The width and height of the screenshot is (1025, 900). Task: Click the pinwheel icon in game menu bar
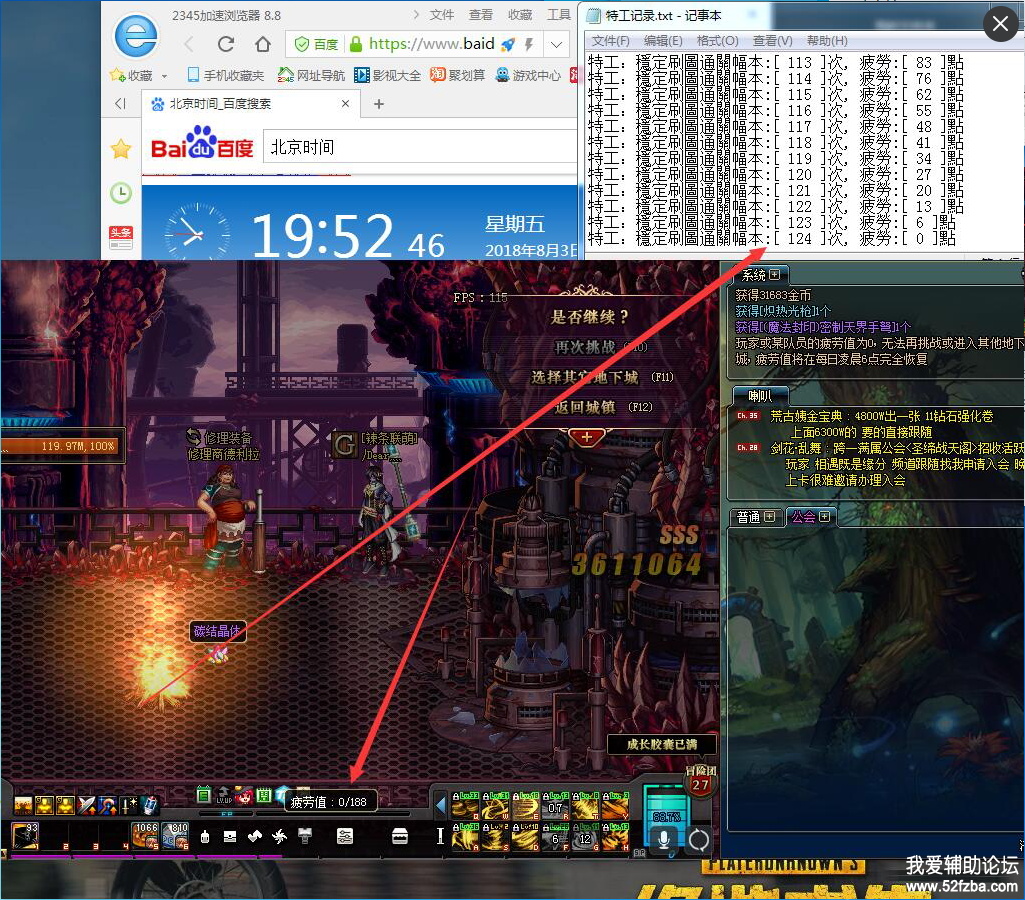pos(280,836)
